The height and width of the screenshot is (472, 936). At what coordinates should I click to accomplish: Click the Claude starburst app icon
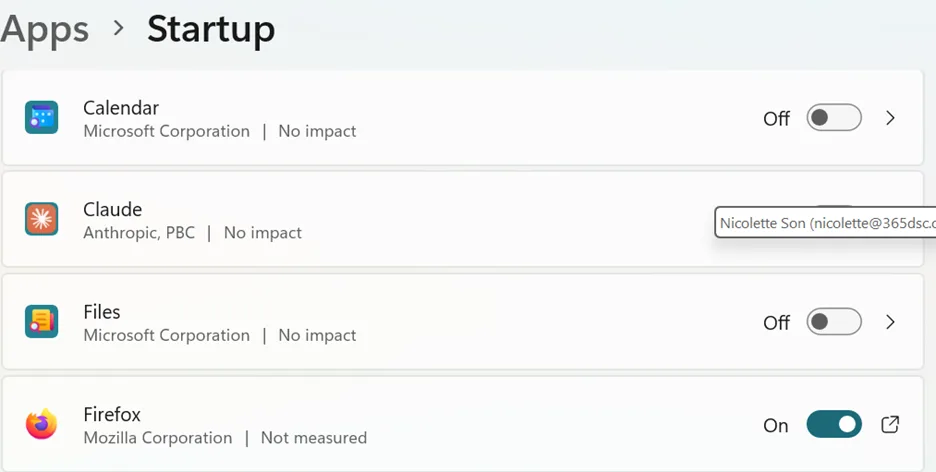pyautogui.click(x=41, y=219)
